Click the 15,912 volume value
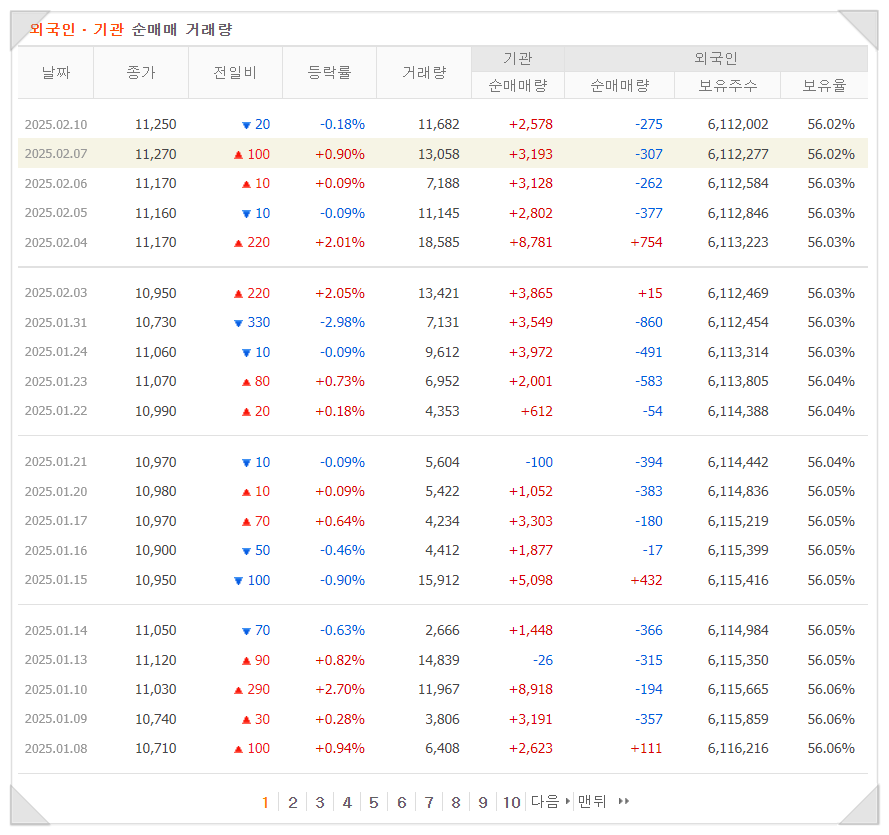The image size is (889, 835). [x=439, y=580]
